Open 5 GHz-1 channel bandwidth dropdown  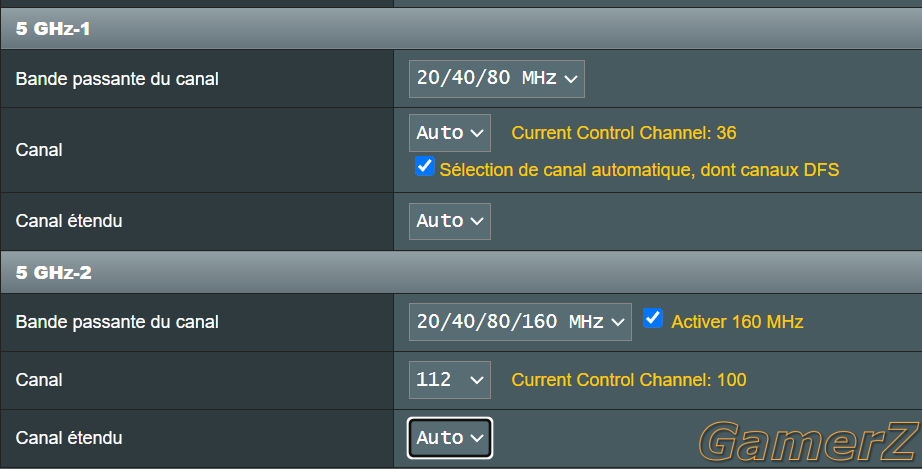pos(497,79)
